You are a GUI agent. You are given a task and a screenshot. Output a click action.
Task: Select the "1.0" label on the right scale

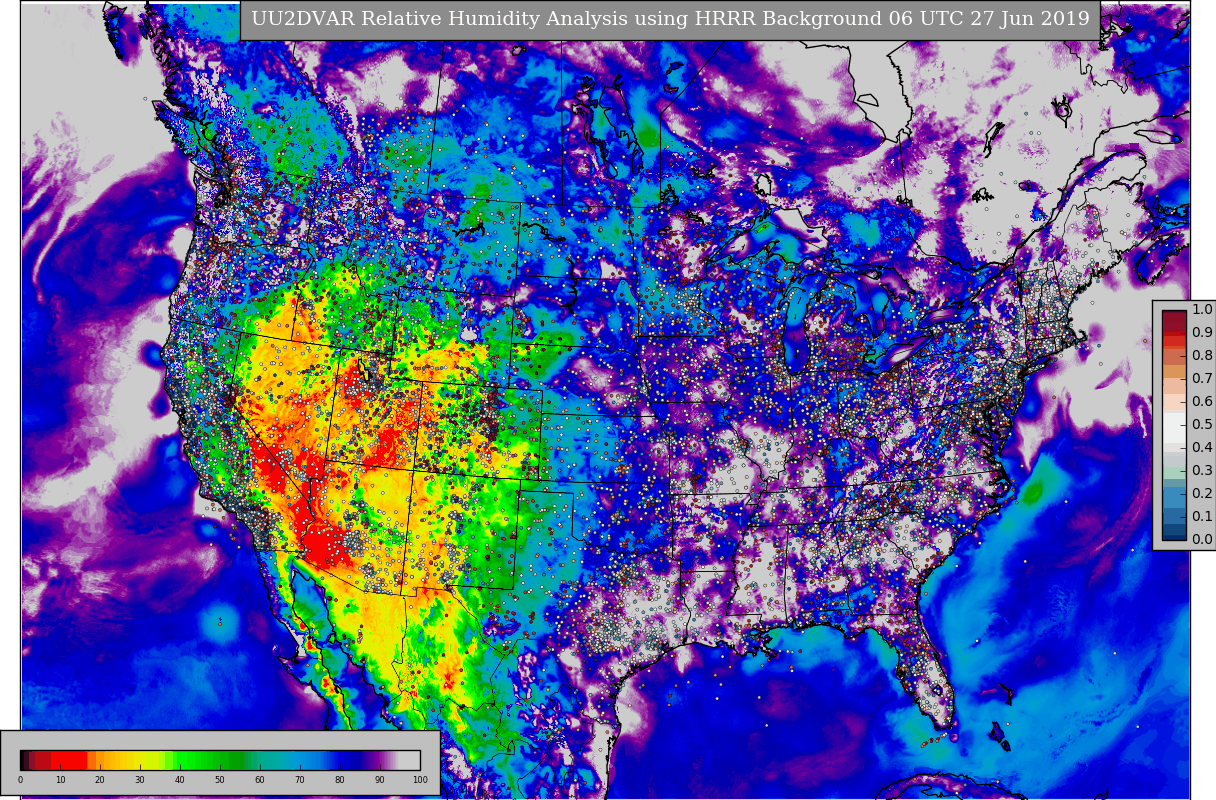1202,310
